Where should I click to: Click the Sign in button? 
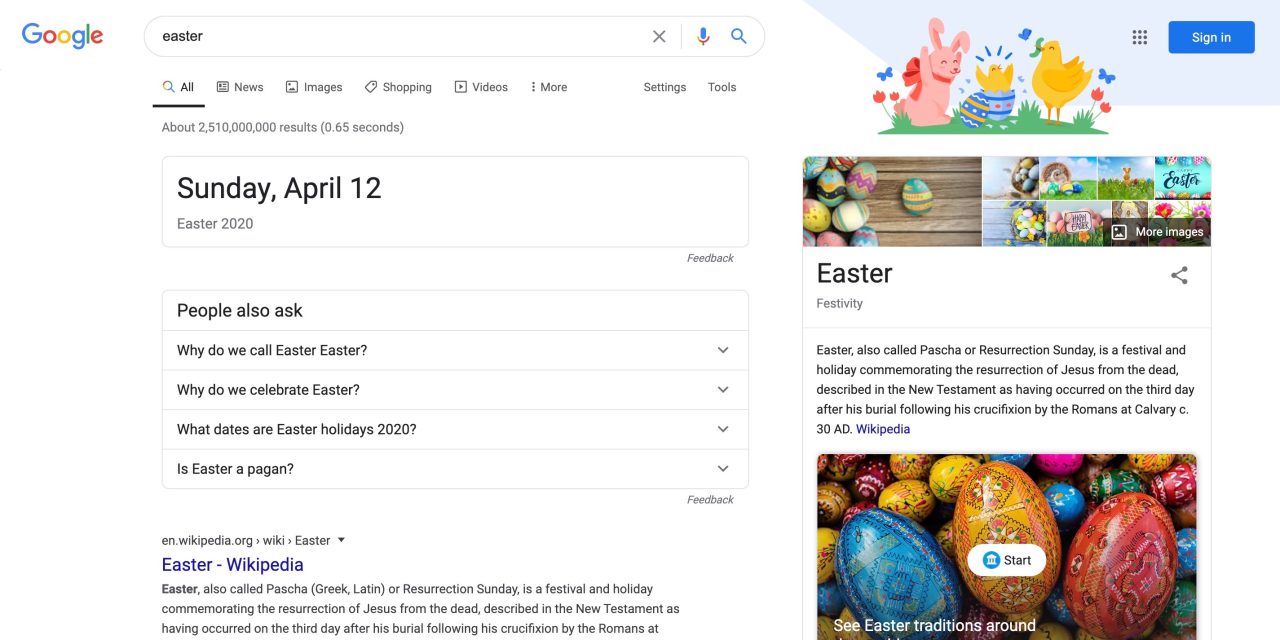[1211, 36]
